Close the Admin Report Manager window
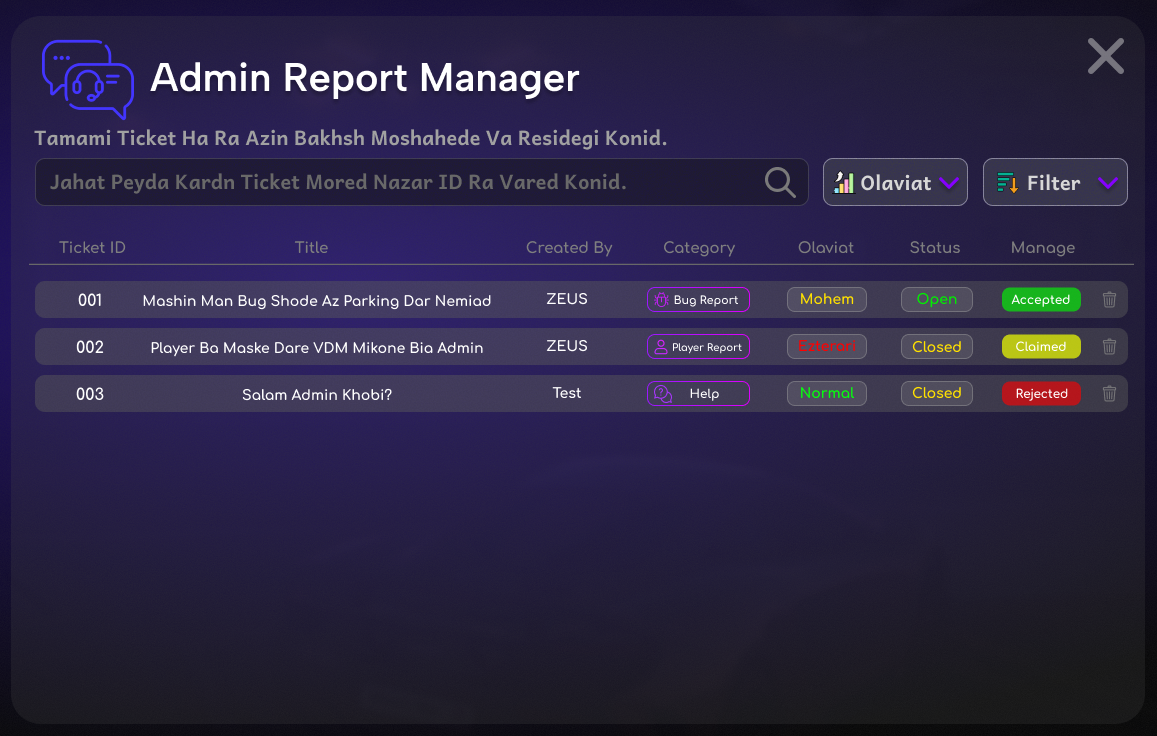This screenshot has height=736, width=1157. (x=1105, y=56)
